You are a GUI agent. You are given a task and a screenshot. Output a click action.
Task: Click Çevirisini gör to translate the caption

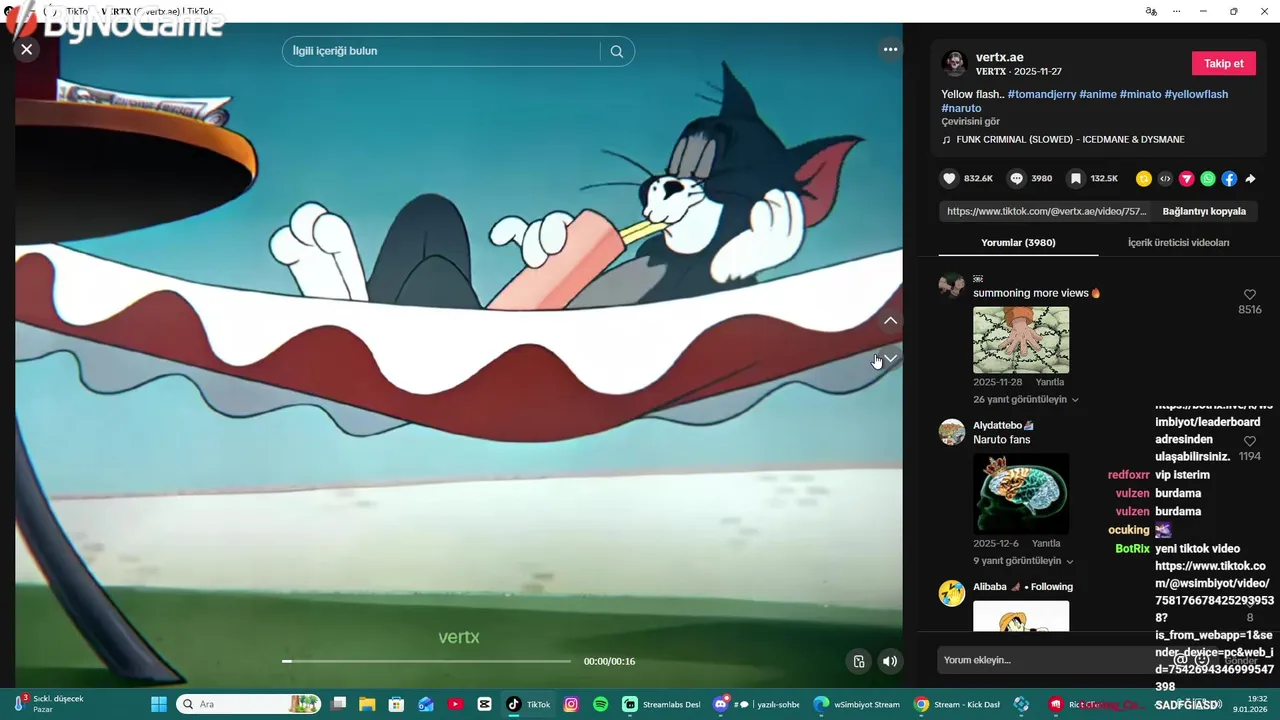pyautogui.click(x=970, y=121)
